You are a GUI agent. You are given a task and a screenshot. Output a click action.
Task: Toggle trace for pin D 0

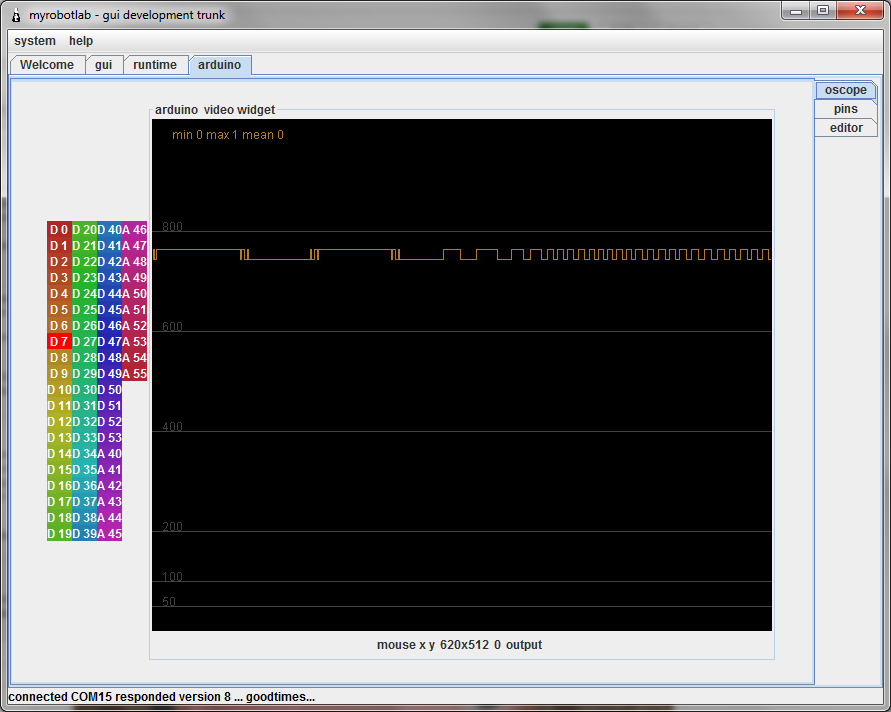click(59, 230)
